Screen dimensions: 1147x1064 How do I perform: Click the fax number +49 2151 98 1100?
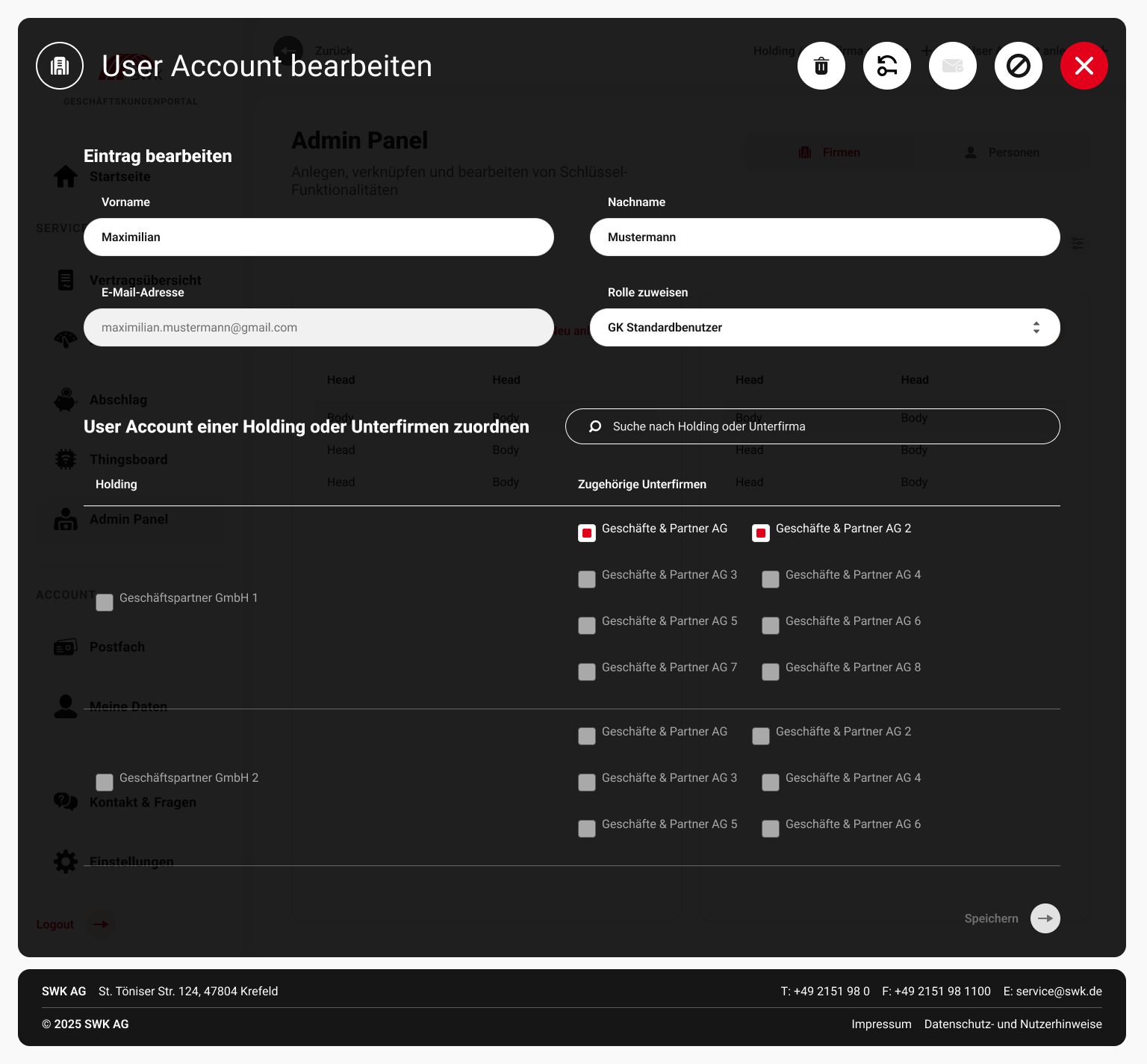[942, 991]
